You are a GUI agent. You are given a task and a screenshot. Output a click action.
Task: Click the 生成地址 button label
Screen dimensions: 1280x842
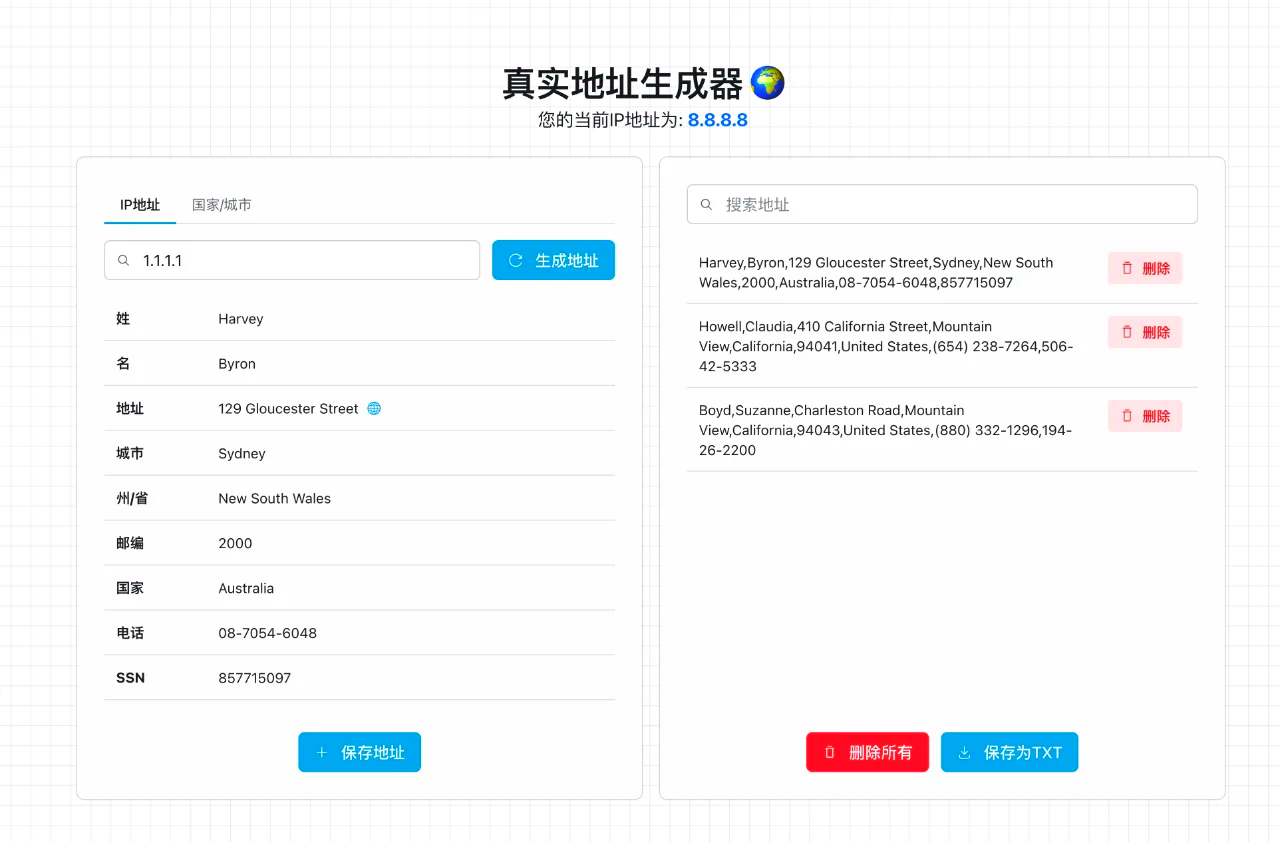pos(567,260)
